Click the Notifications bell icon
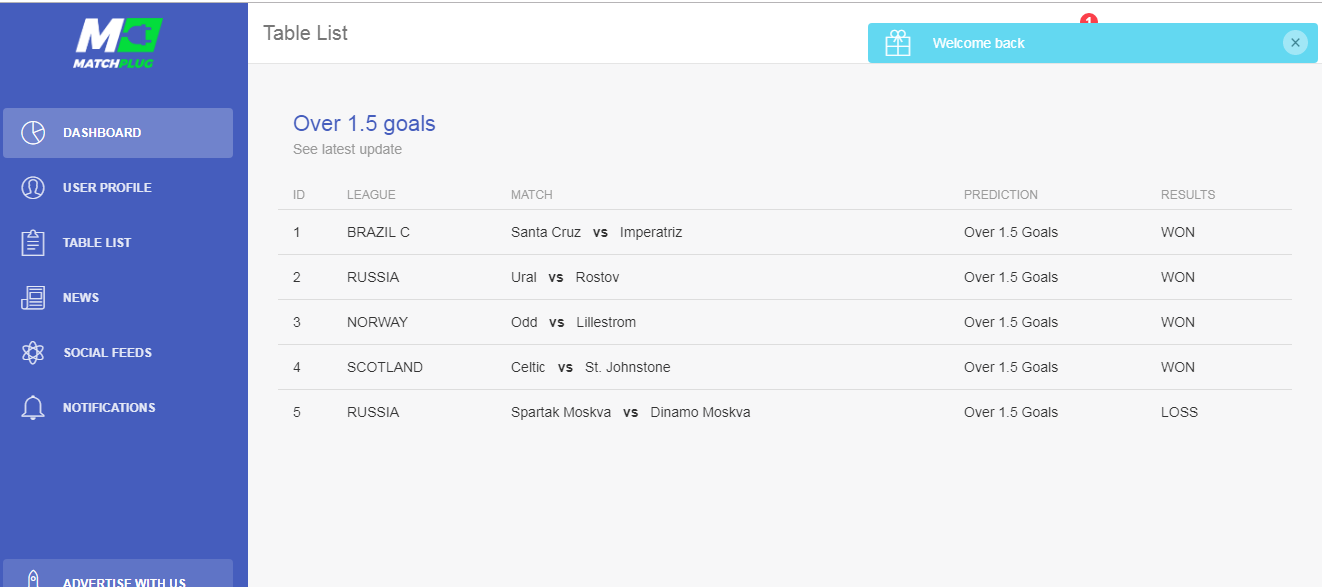 33,408
